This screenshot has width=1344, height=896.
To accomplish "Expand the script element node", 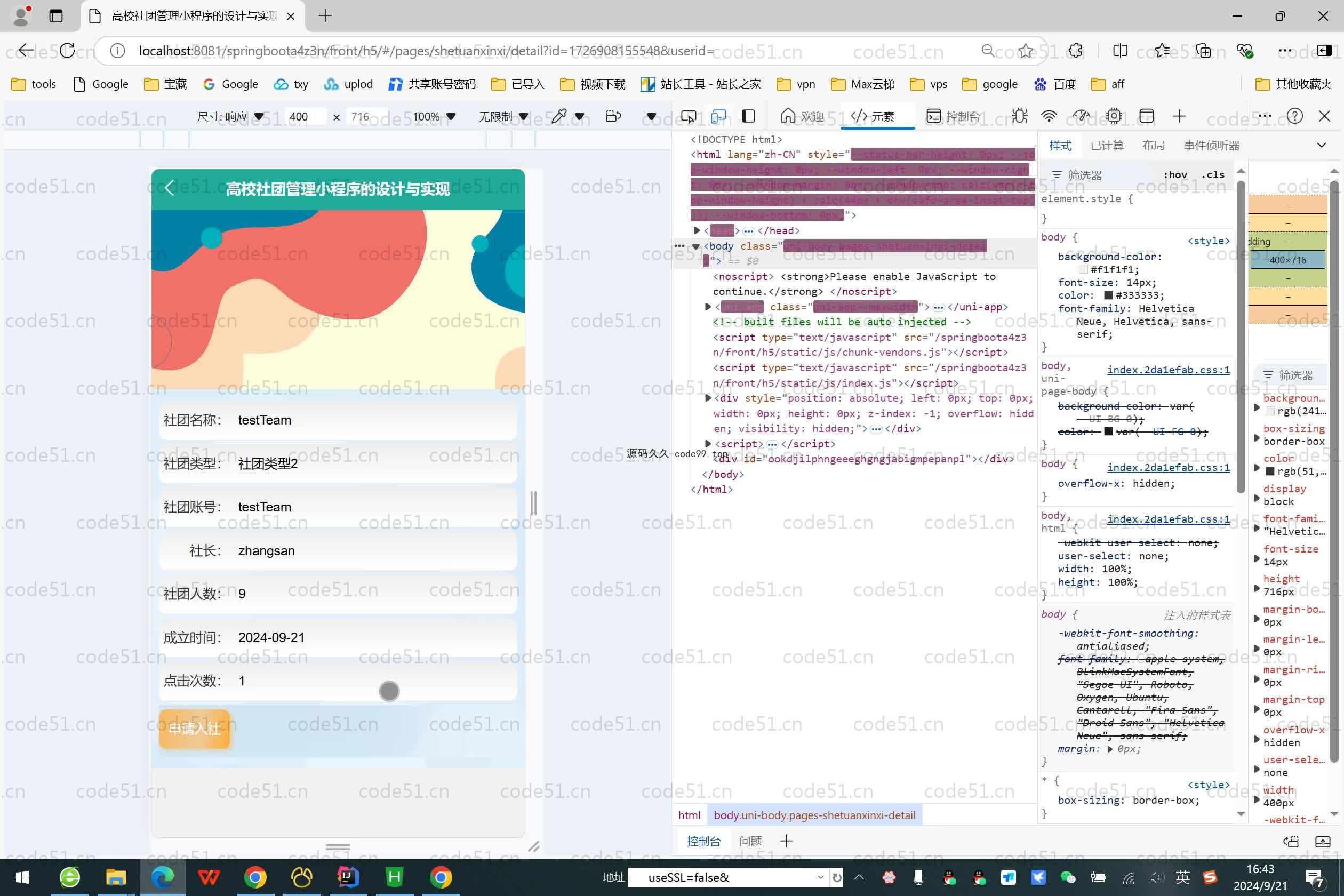I will [708, 444].
